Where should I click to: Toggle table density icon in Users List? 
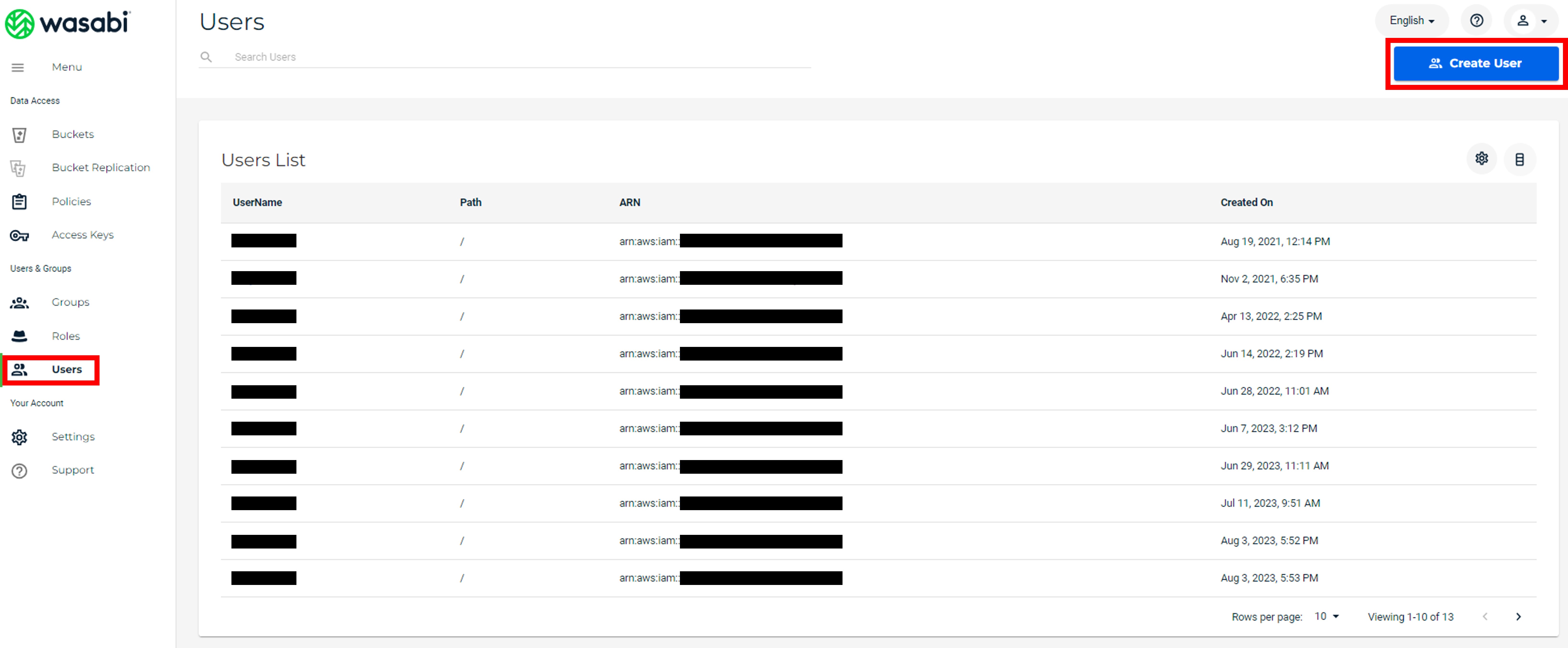(x=1519, y=159)
